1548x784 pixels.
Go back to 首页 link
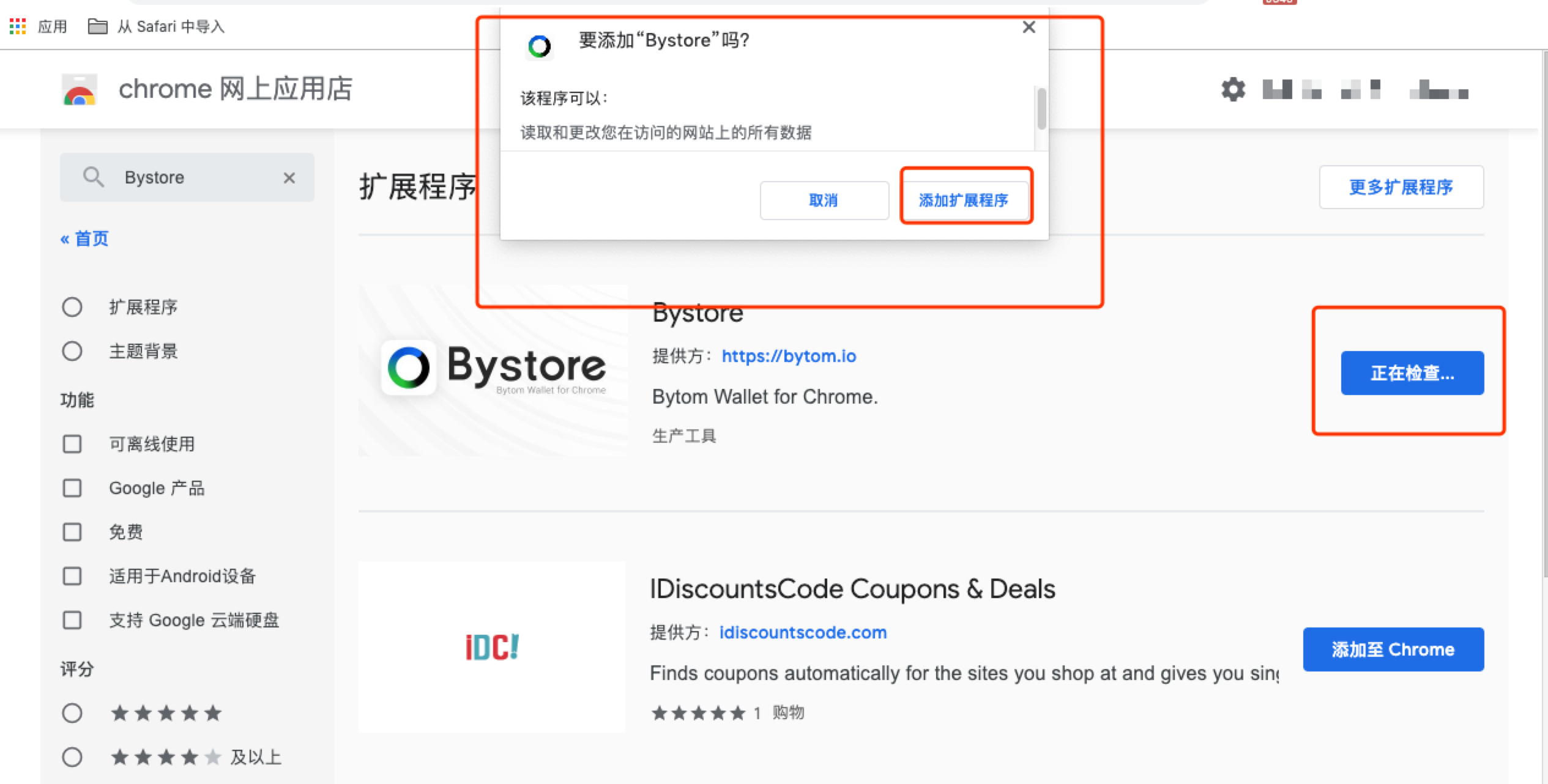[84, 239]
